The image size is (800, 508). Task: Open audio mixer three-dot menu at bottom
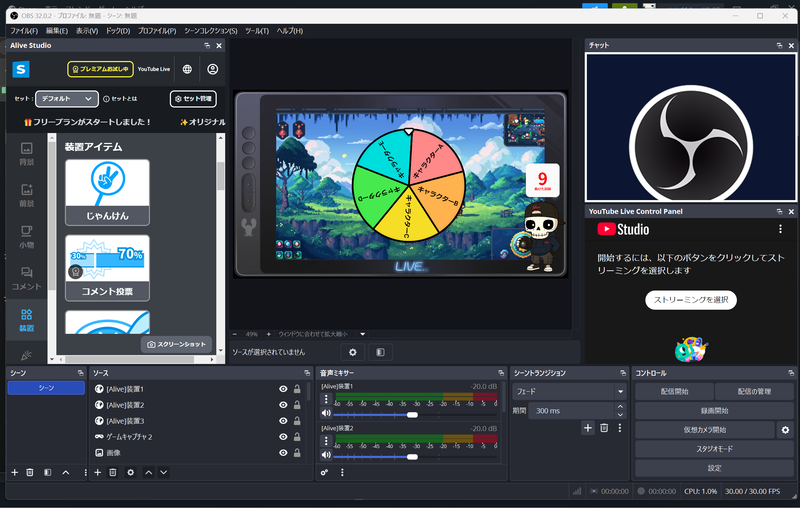[x=342, y=472]
